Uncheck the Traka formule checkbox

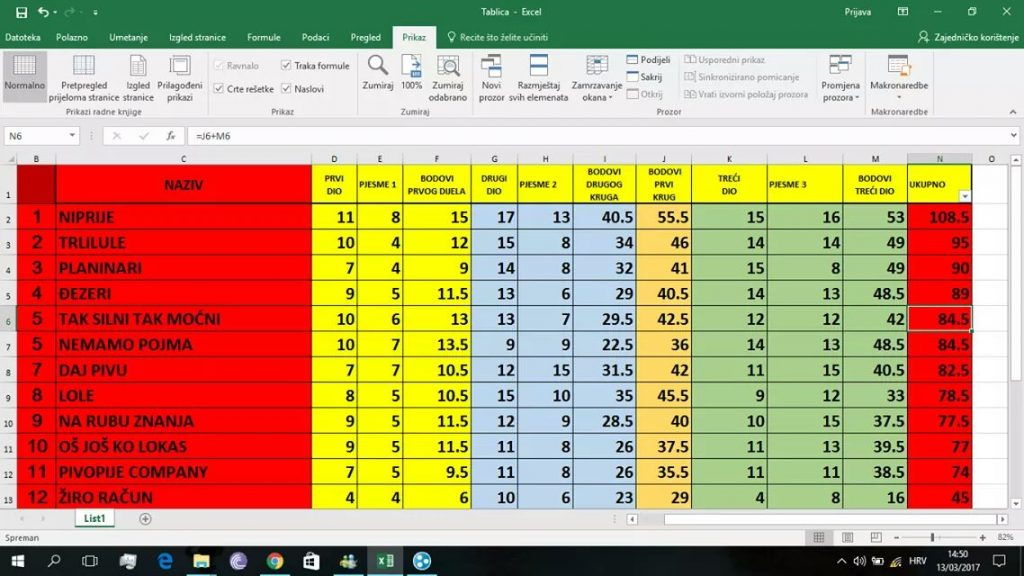287,66
